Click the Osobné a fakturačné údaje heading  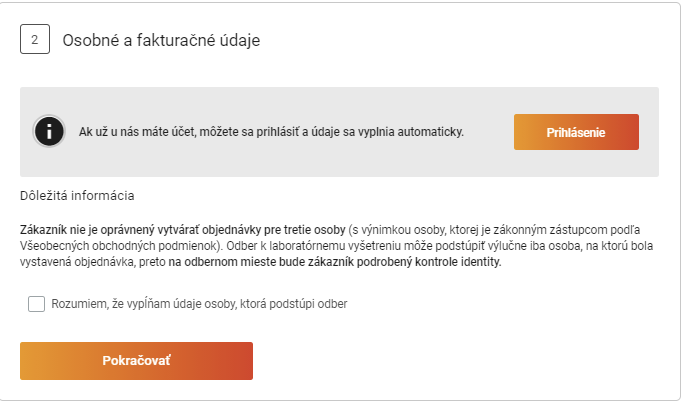(161, 40)
